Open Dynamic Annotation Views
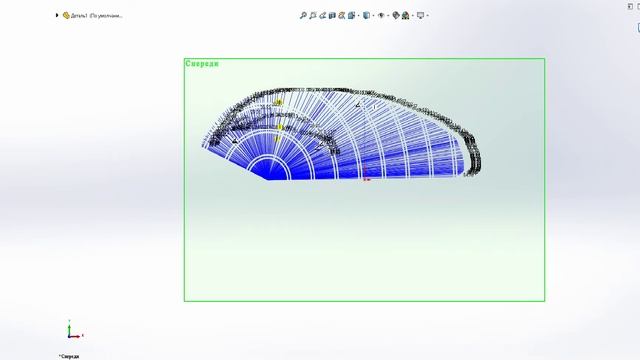Viewport: 640px width, 360px height. point(342,16)
